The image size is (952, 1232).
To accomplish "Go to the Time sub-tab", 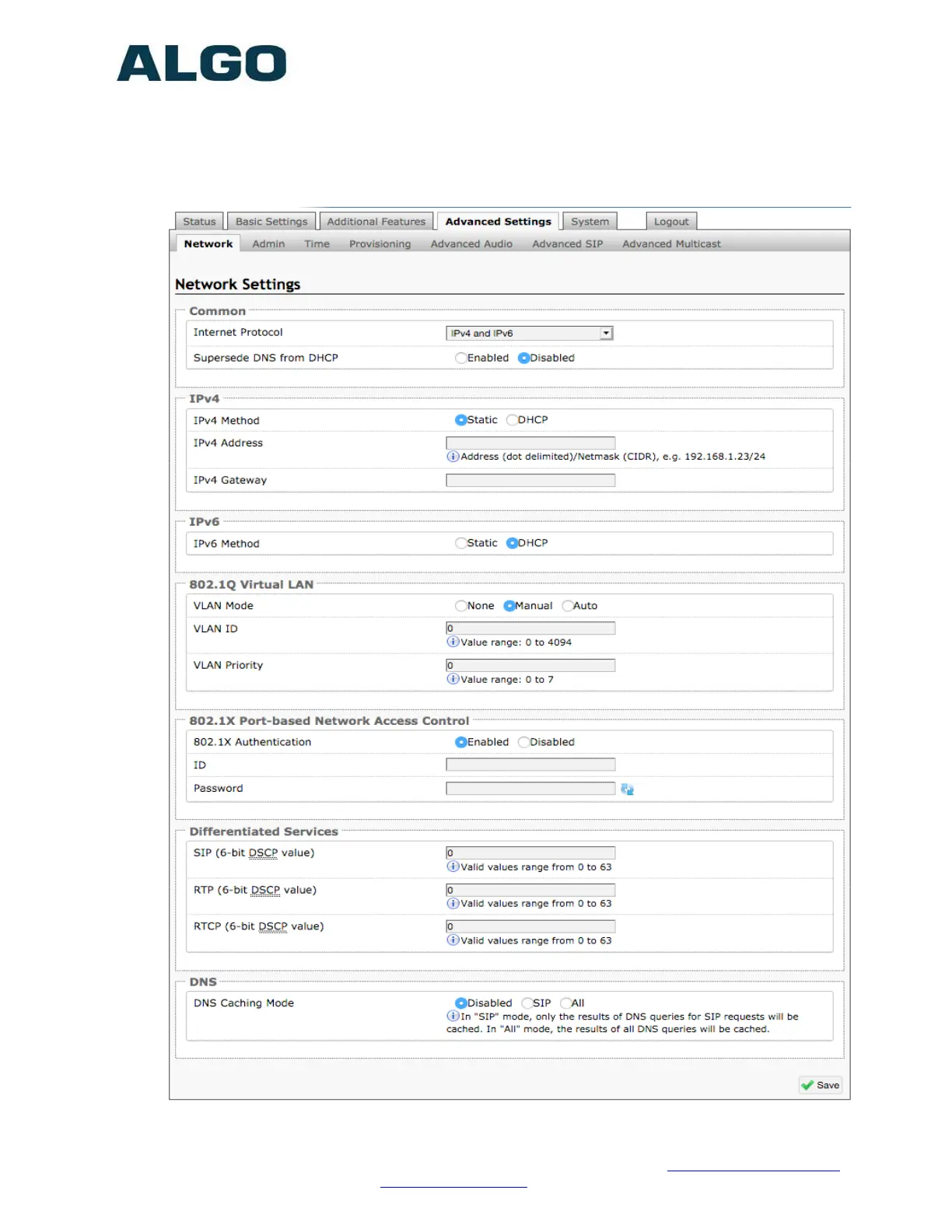I will (x=317, y=243).
